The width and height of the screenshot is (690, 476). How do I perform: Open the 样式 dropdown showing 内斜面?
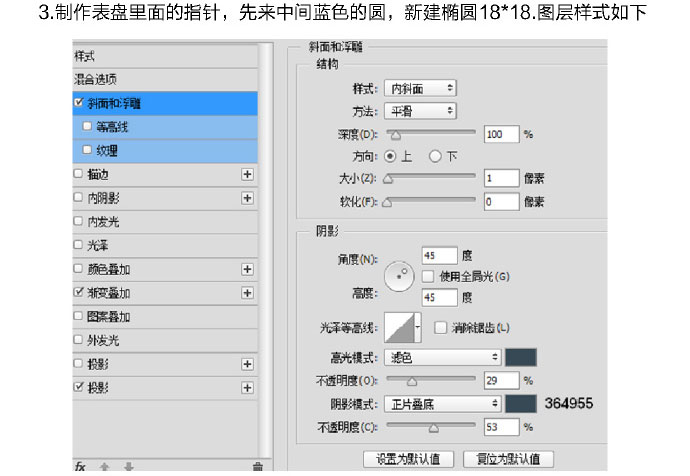(420, 88)
